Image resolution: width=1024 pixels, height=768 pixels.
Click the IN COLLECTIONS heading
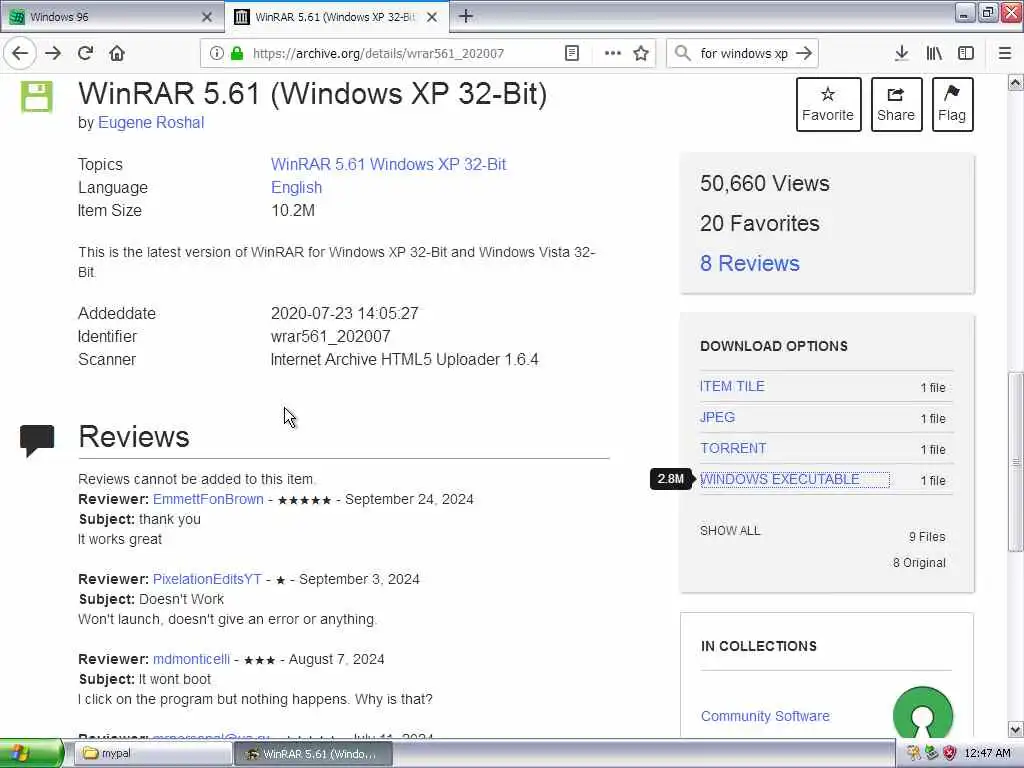point(759,646)
